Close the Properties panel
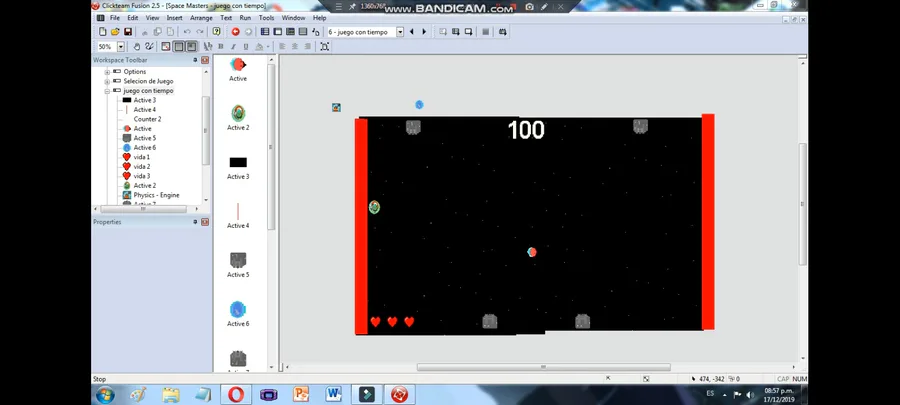This screenshot has height=405, width=900. click(x=205, y=222)
